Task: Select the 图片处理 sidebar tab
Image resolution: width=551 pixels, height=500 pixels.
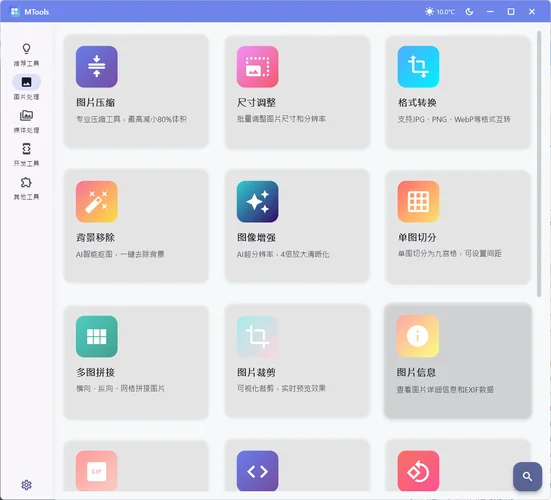Action: [x=26, y=87]
